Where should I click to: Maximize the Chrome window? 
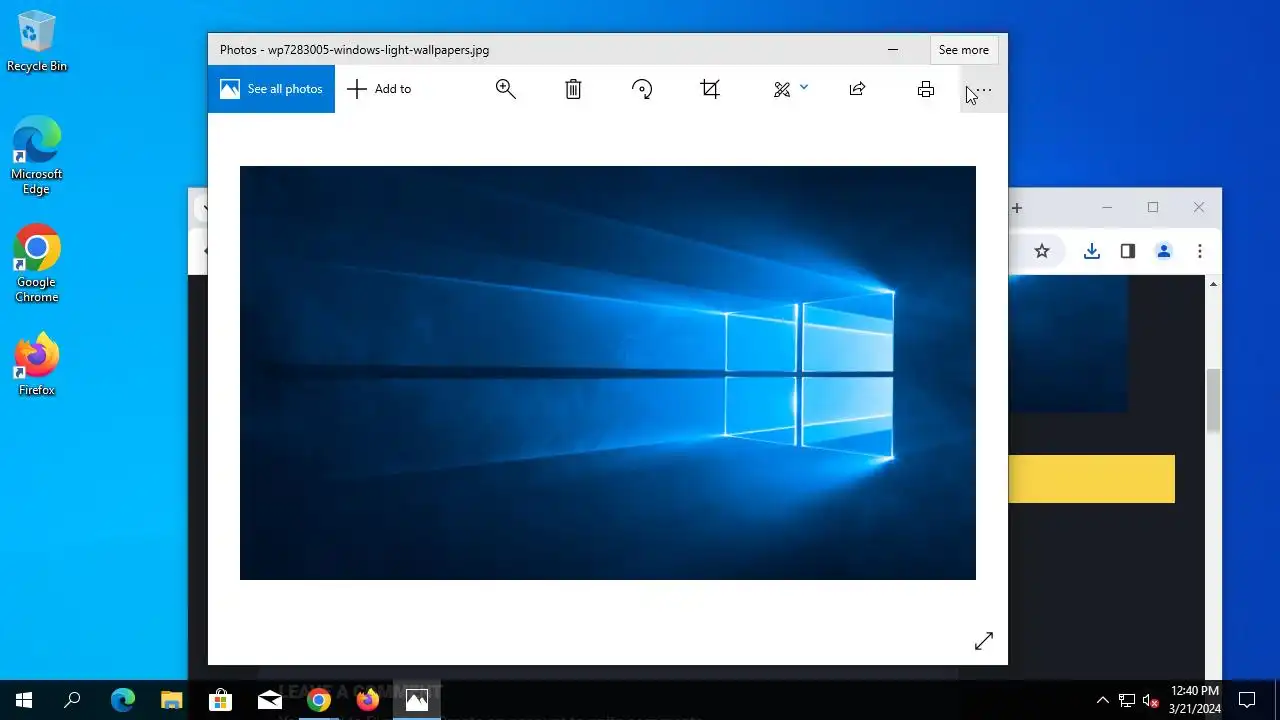(x=1153, y=207)
